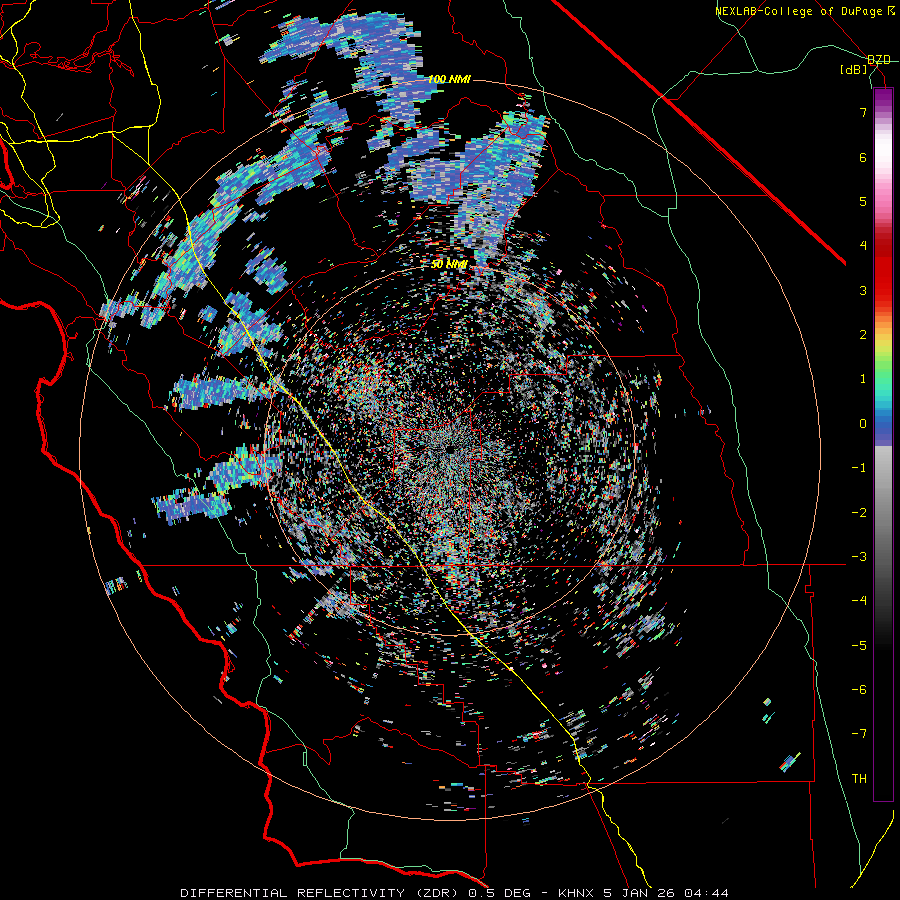900x900 pixels.
Task: Click the 4 value on the color scale
Action: coord(863,246)
